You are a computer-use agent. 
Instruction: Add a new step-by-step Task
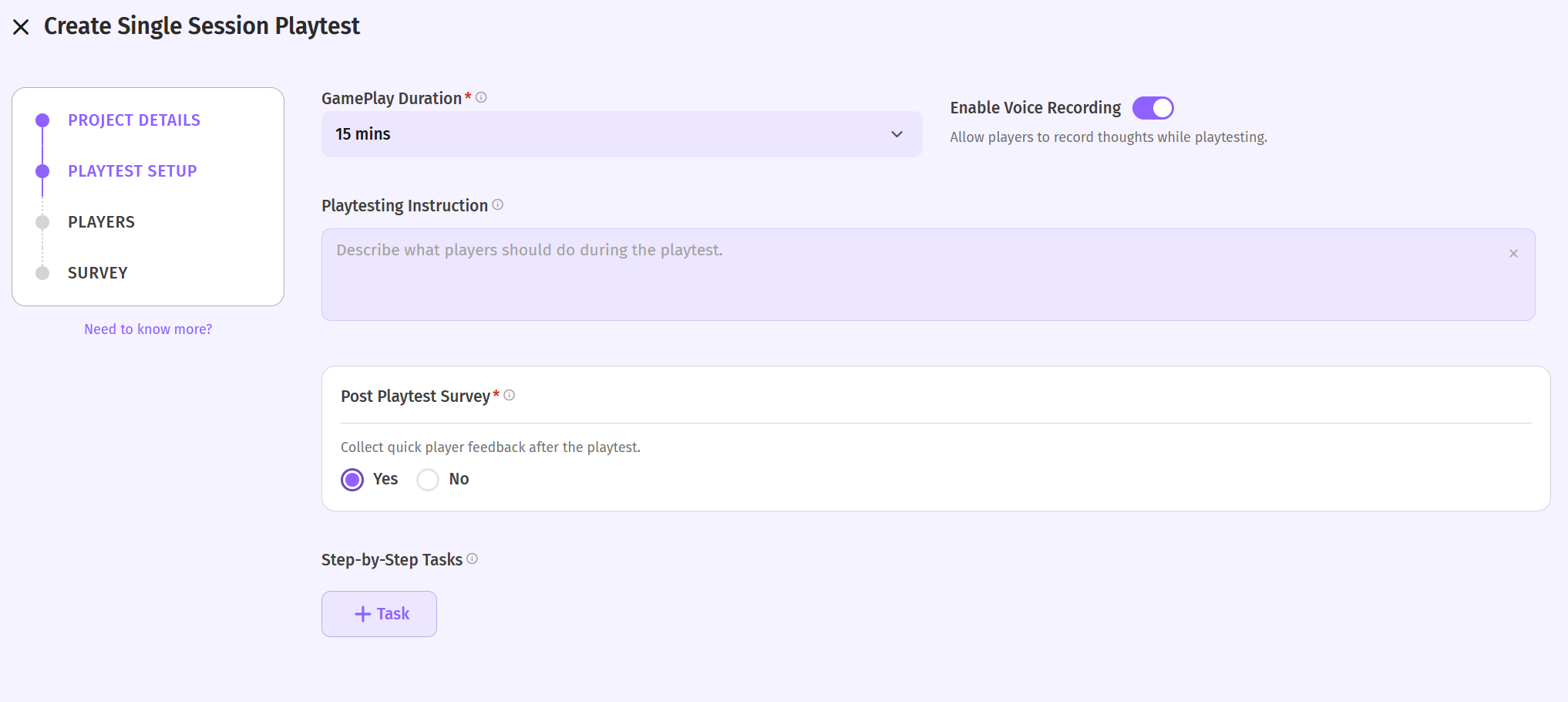click(379, 614)
